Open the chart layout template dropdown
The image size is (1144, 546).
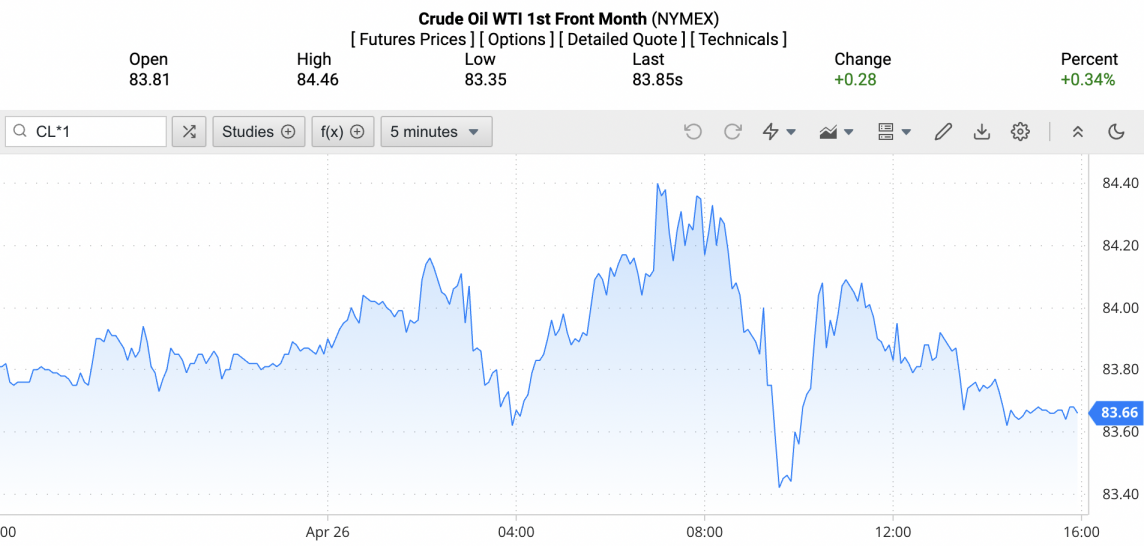coord(894,132)
